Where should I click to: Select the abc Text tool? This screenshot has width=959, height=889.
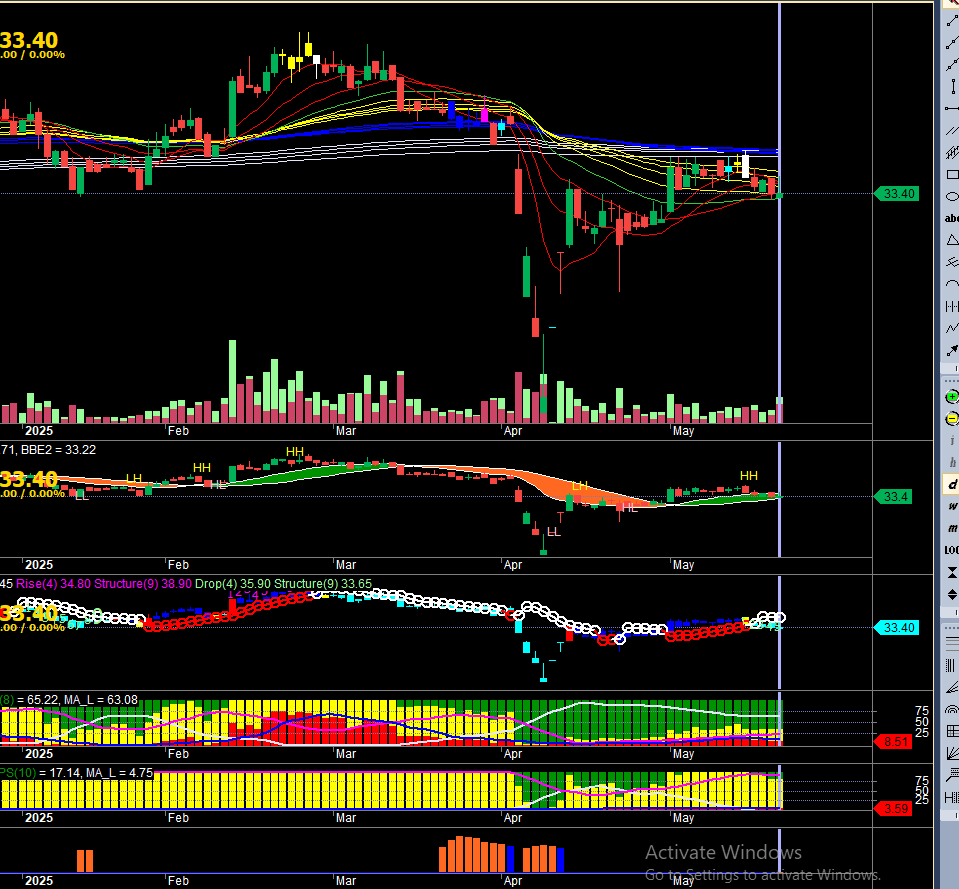click(952, 218)
